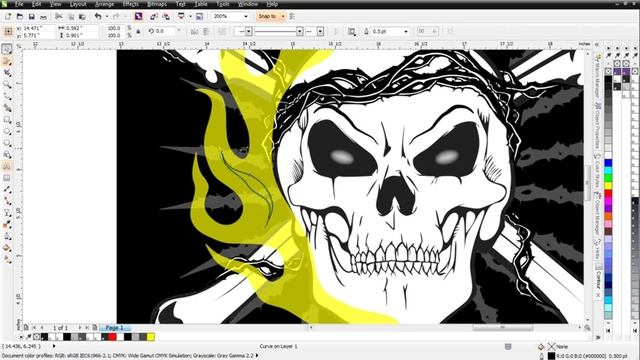Add a page after with page icon
The image size is (640, 360).
click(95, 328)
